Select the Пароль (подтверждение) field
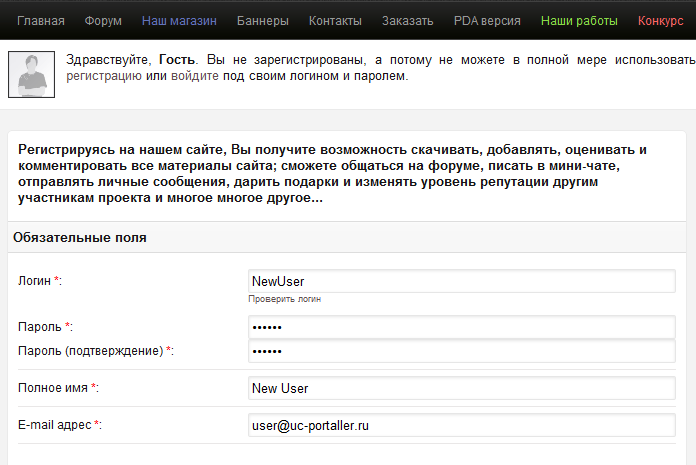 pos(461,351)
